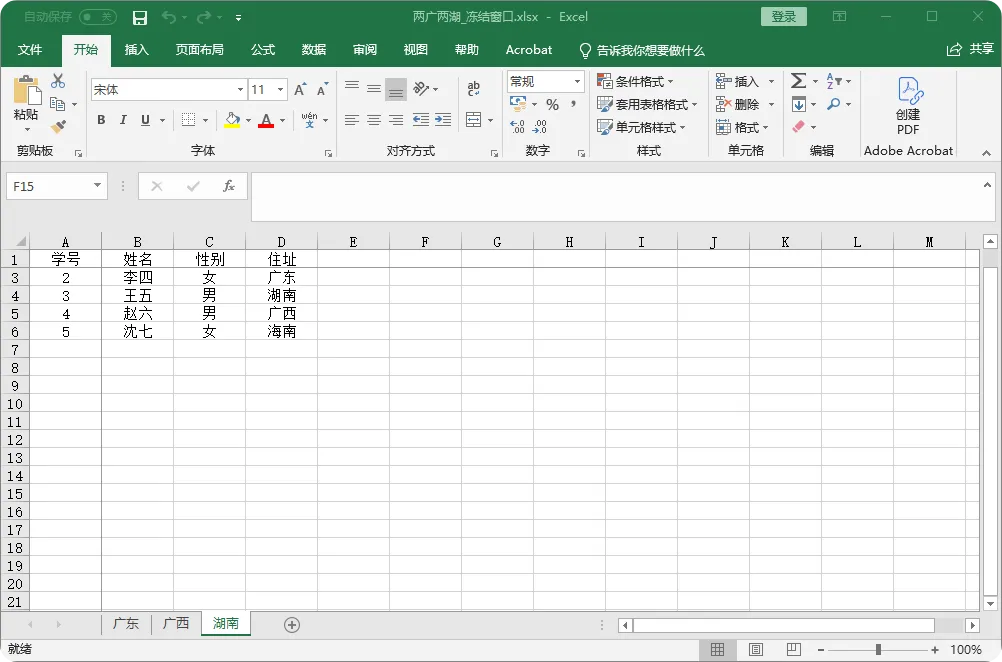Click the Sign in button
The width and height of the screenshot is (1002, 662).
(783, 17)
